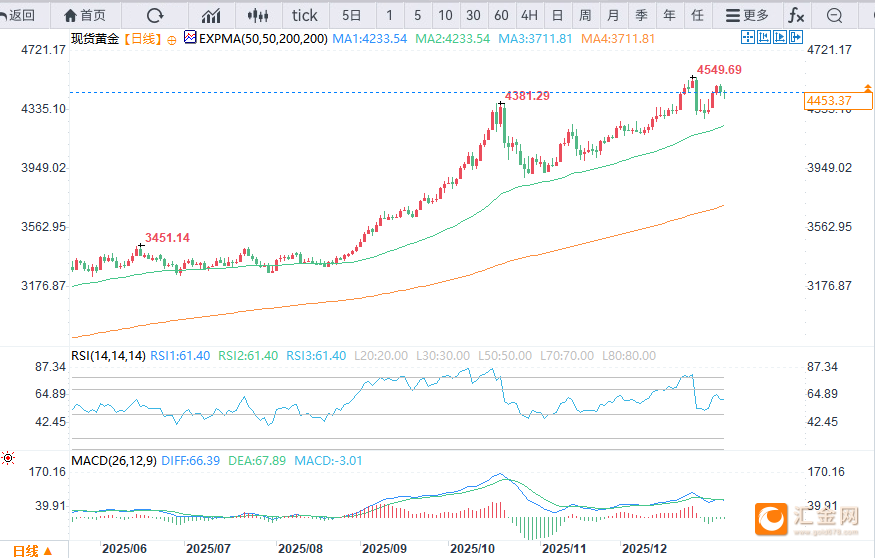The width and height of the screenshot is (875, 558).
Task: Expand the RSI(14,14,14) indicator parameters
Action: (x=108, y=355)
